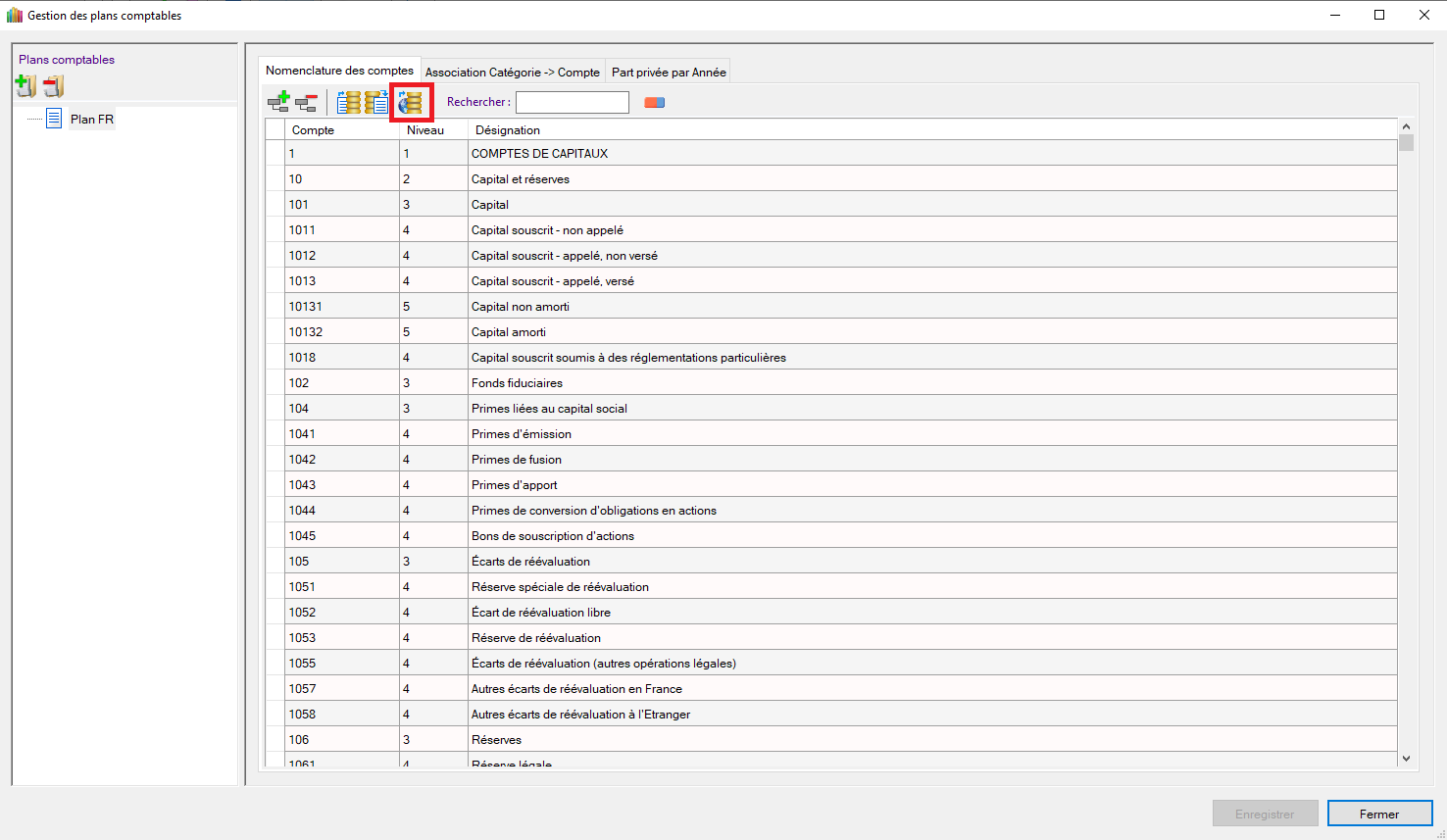
Task: Export accounts to a file
Action: click(x=376, y=102)
